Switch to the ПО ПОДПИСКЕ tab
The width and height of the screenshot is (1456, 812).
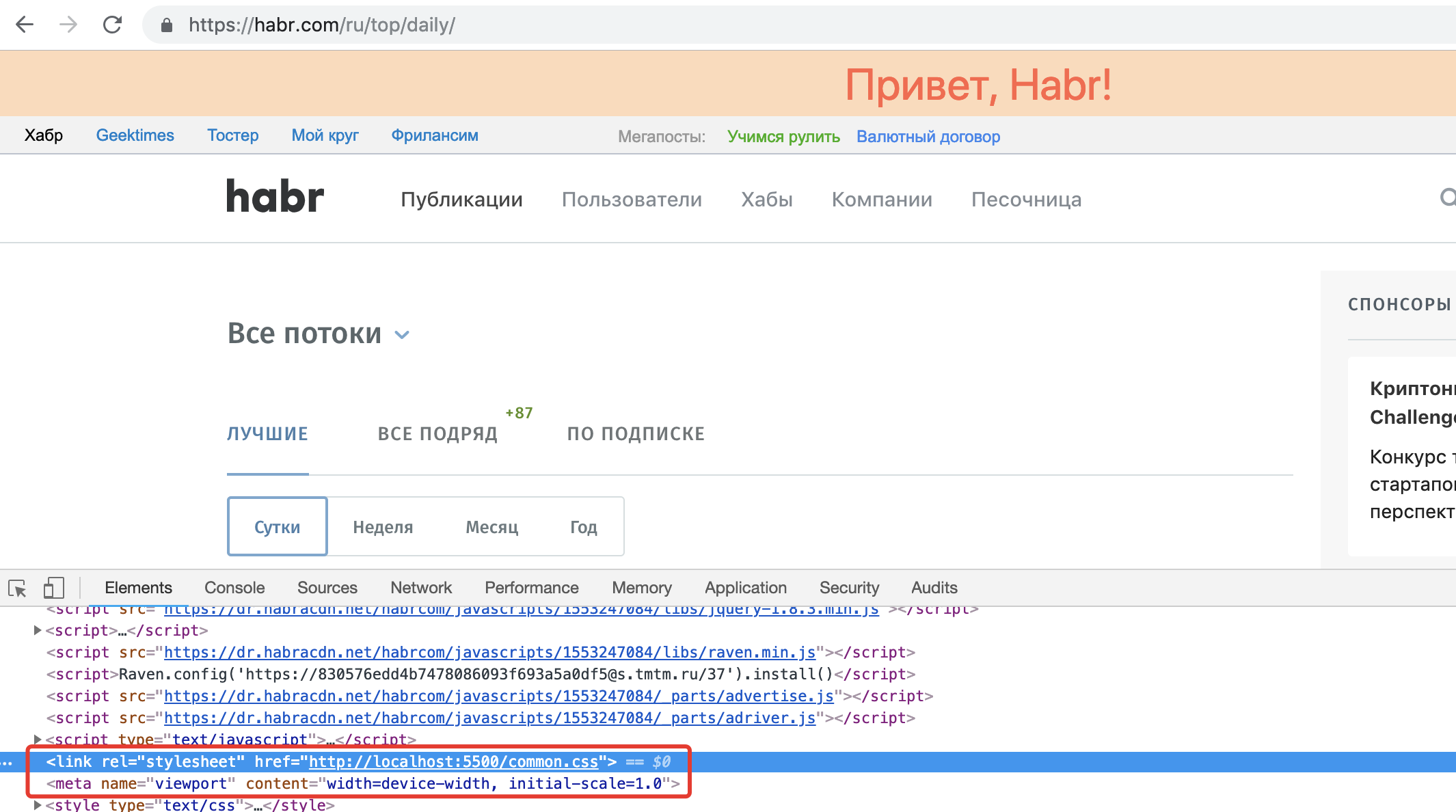tap(635, 433)
